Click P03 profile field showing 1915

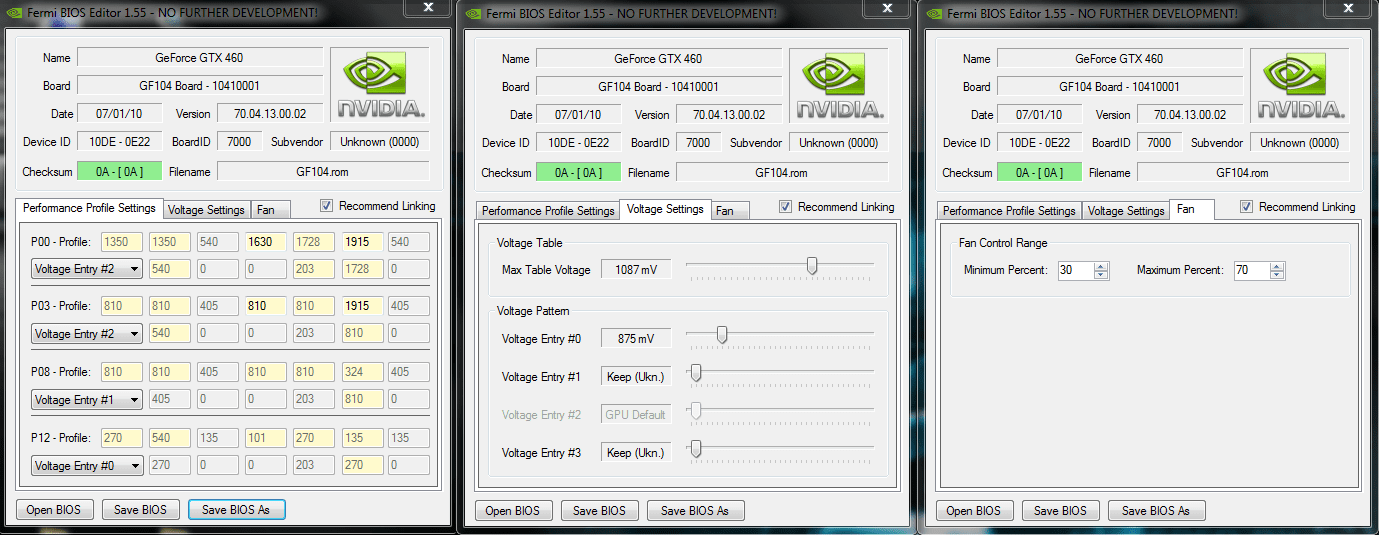tap(361, 306)
